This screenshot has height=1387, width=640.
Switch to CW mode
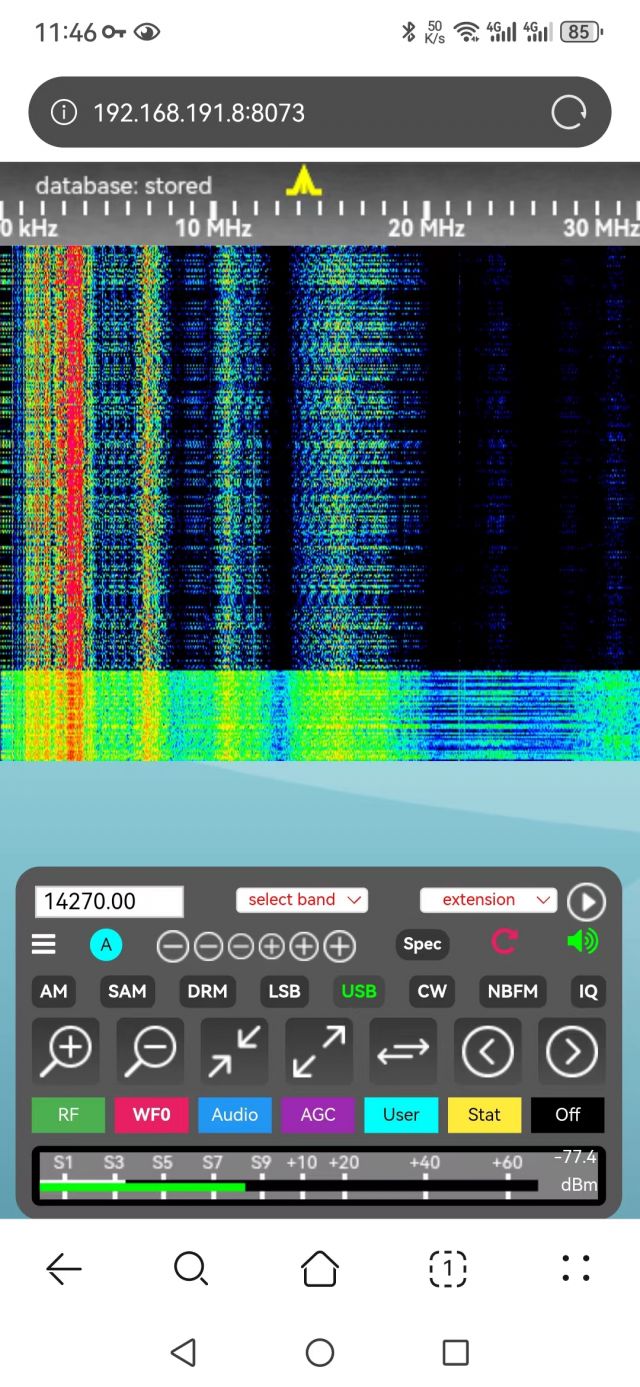click(432, 992)
